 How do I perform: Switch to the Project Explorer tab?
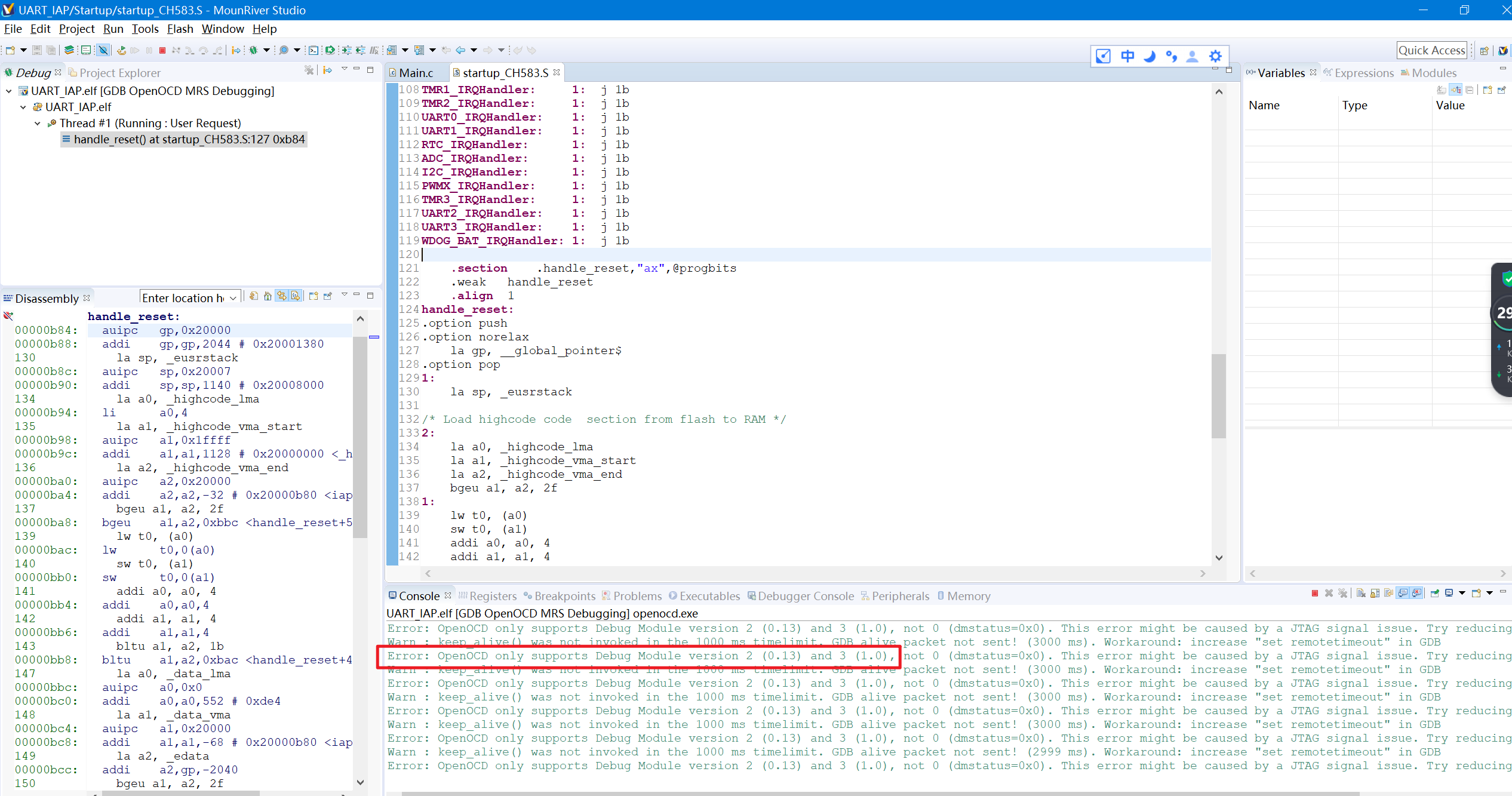pyautogui.click(x=114, y=73)
